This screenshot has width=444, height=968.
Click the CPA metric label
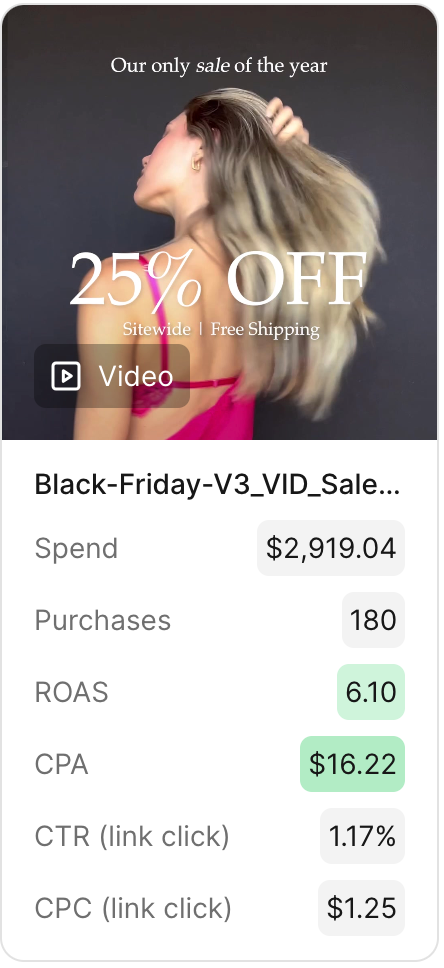pyautogui.click(x=61, y=764)
